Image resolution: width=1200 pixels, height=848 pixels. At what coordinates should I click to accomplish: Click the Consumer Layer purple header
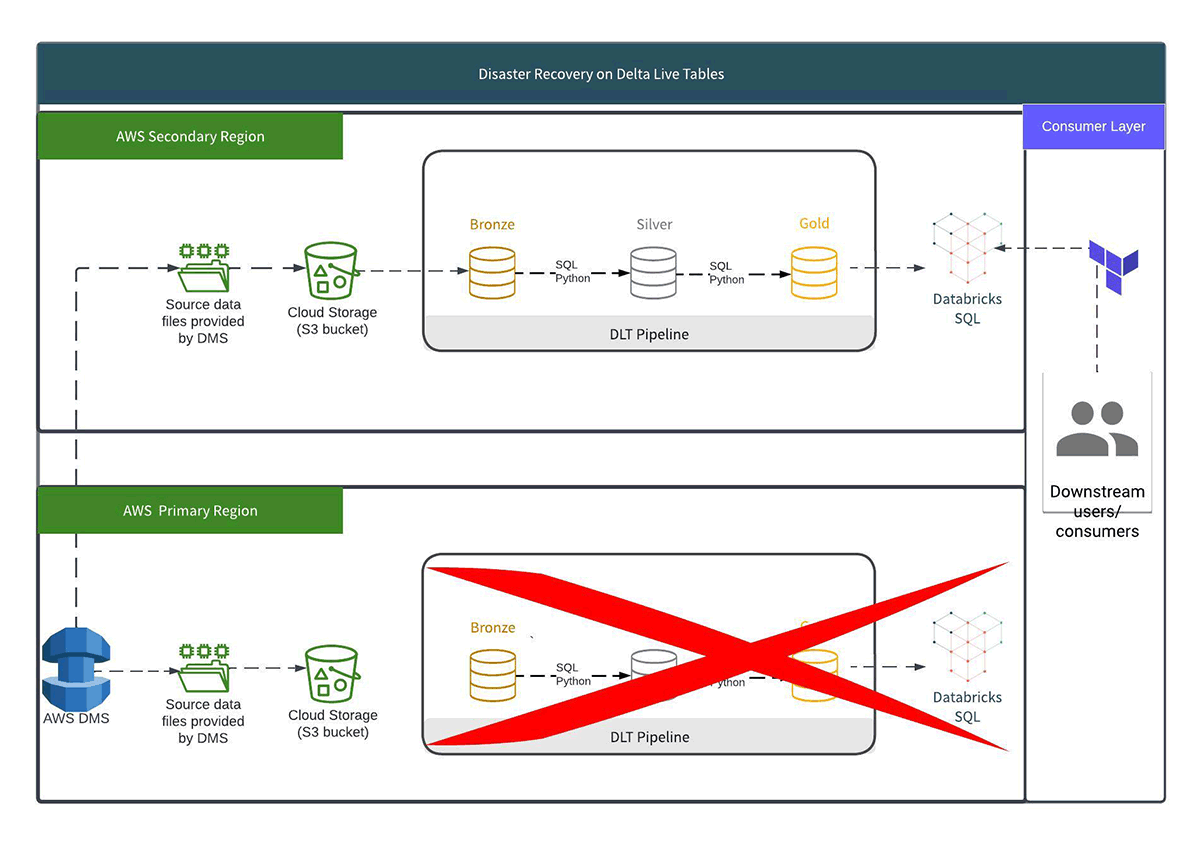(1094, 126)
